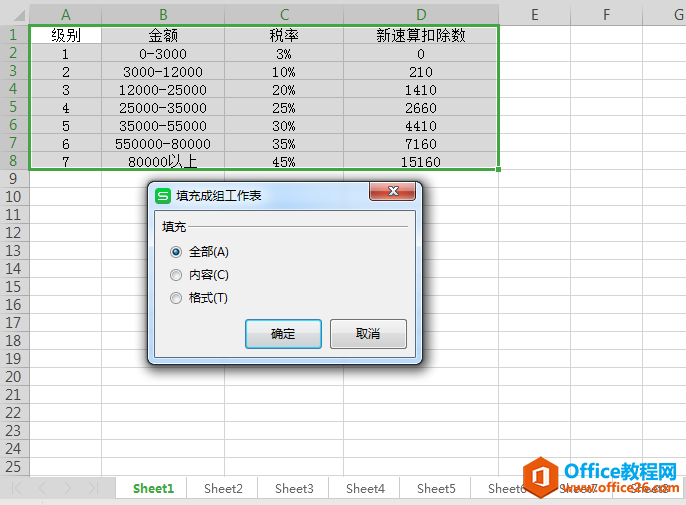The height and width of the screenshot is (505, 686).
Task: Click the cell containing 550000-80000
Action: point(163,144)
